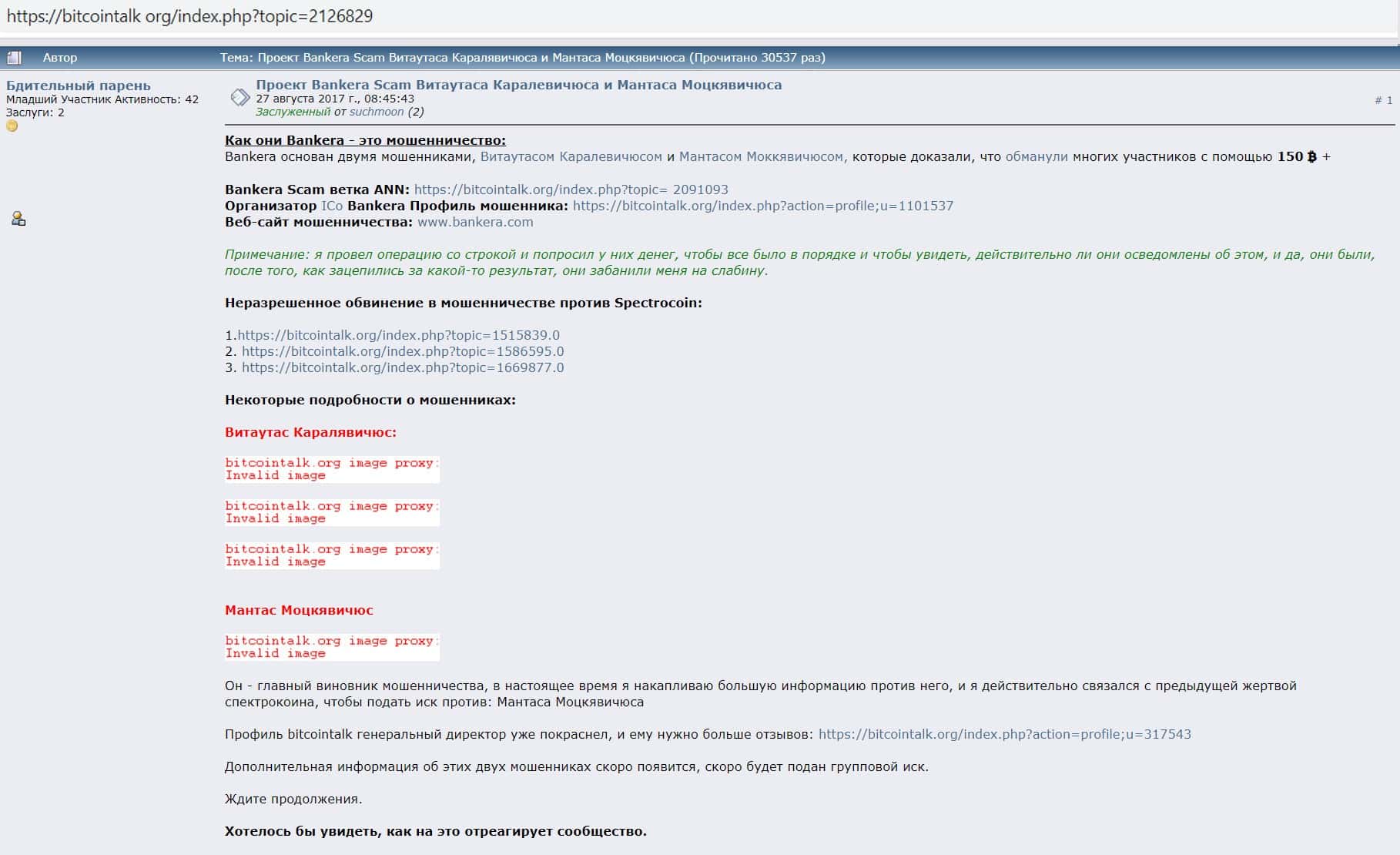
Task: Open the CEO profile link u=317543
Action: (x=1005, y=734)
